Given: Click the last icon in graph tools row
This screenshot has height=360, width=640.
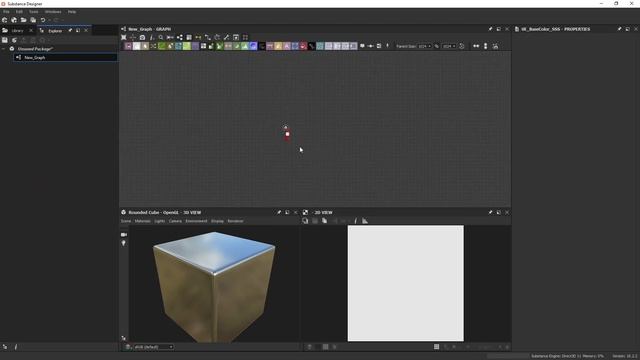Looking at the screenshot, I should (245, 37).
